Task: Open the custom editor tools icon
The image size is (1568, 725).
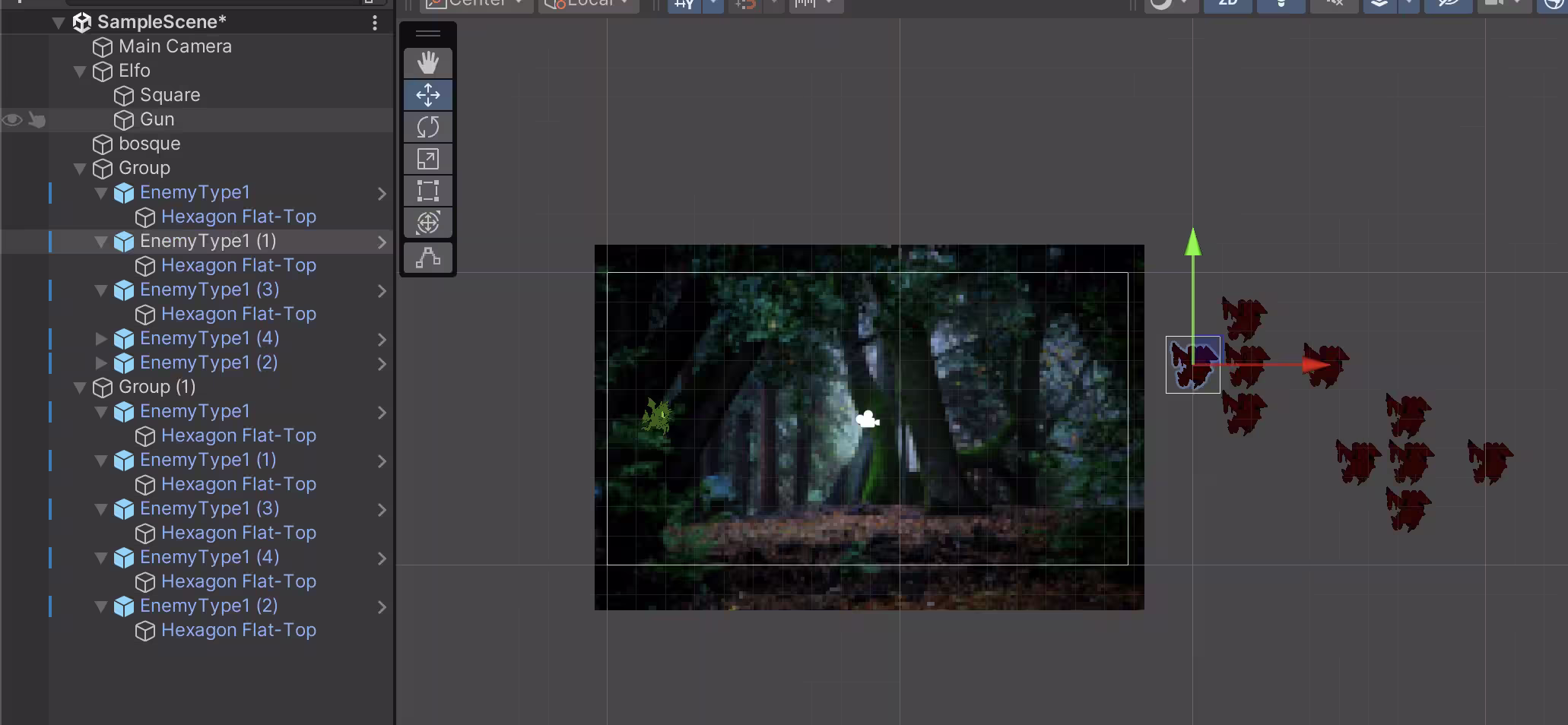Action: tap(428, 258)
